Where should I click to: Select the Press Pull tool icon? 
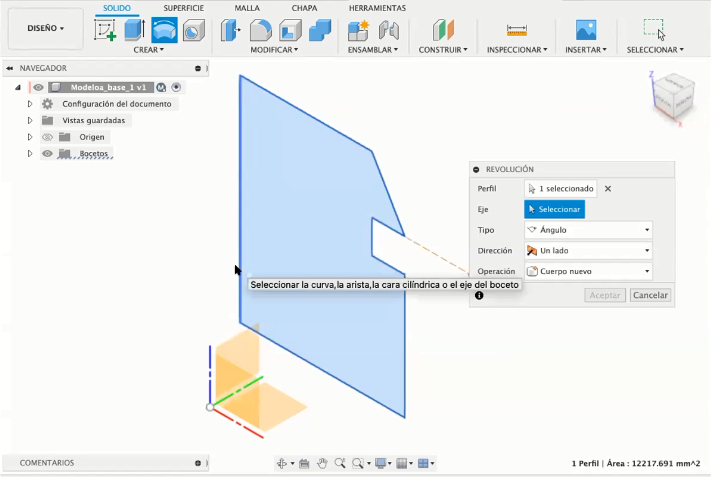(230, 30)
